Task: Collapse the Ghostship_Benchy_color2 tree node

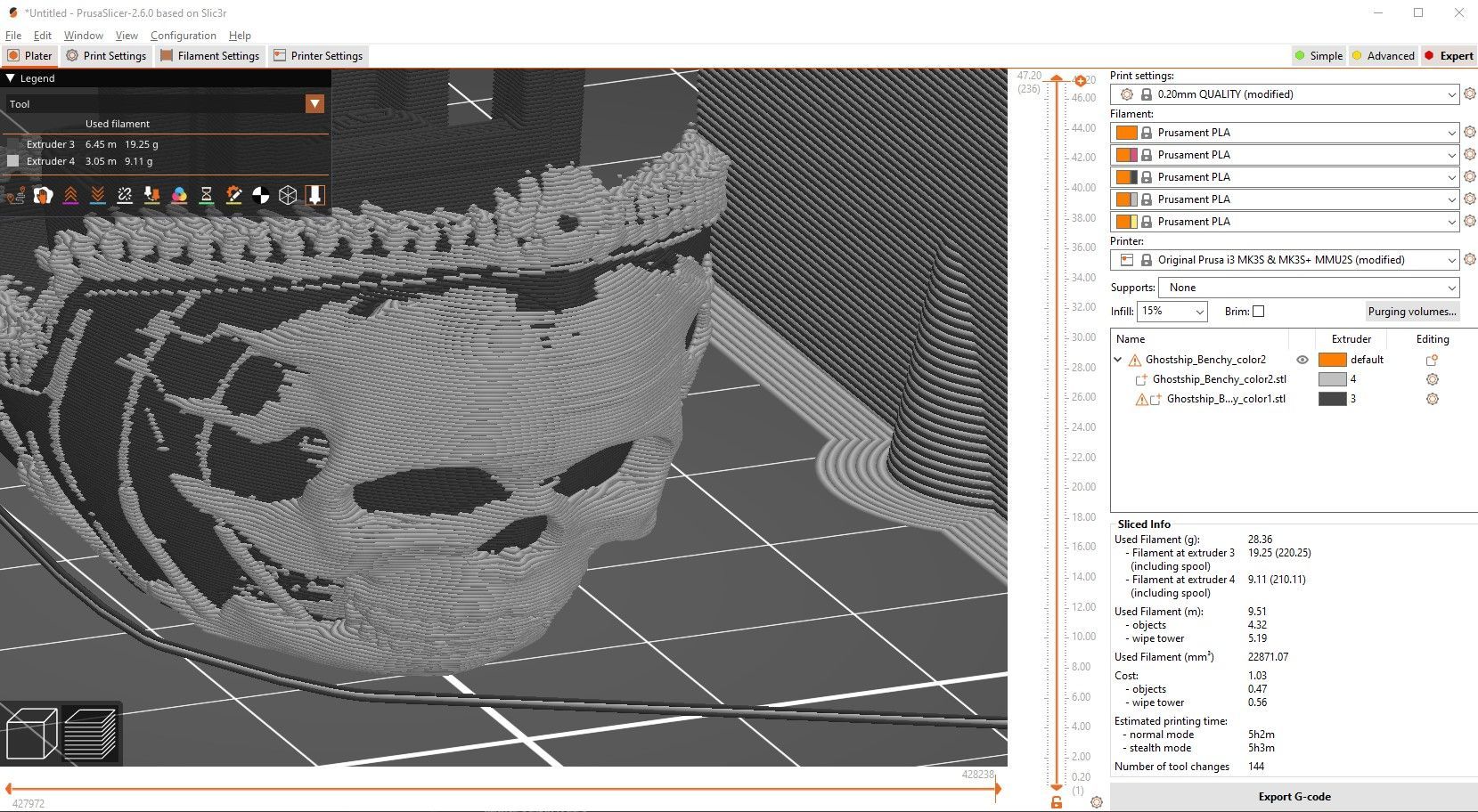Action: click(x=1118, y=360)
